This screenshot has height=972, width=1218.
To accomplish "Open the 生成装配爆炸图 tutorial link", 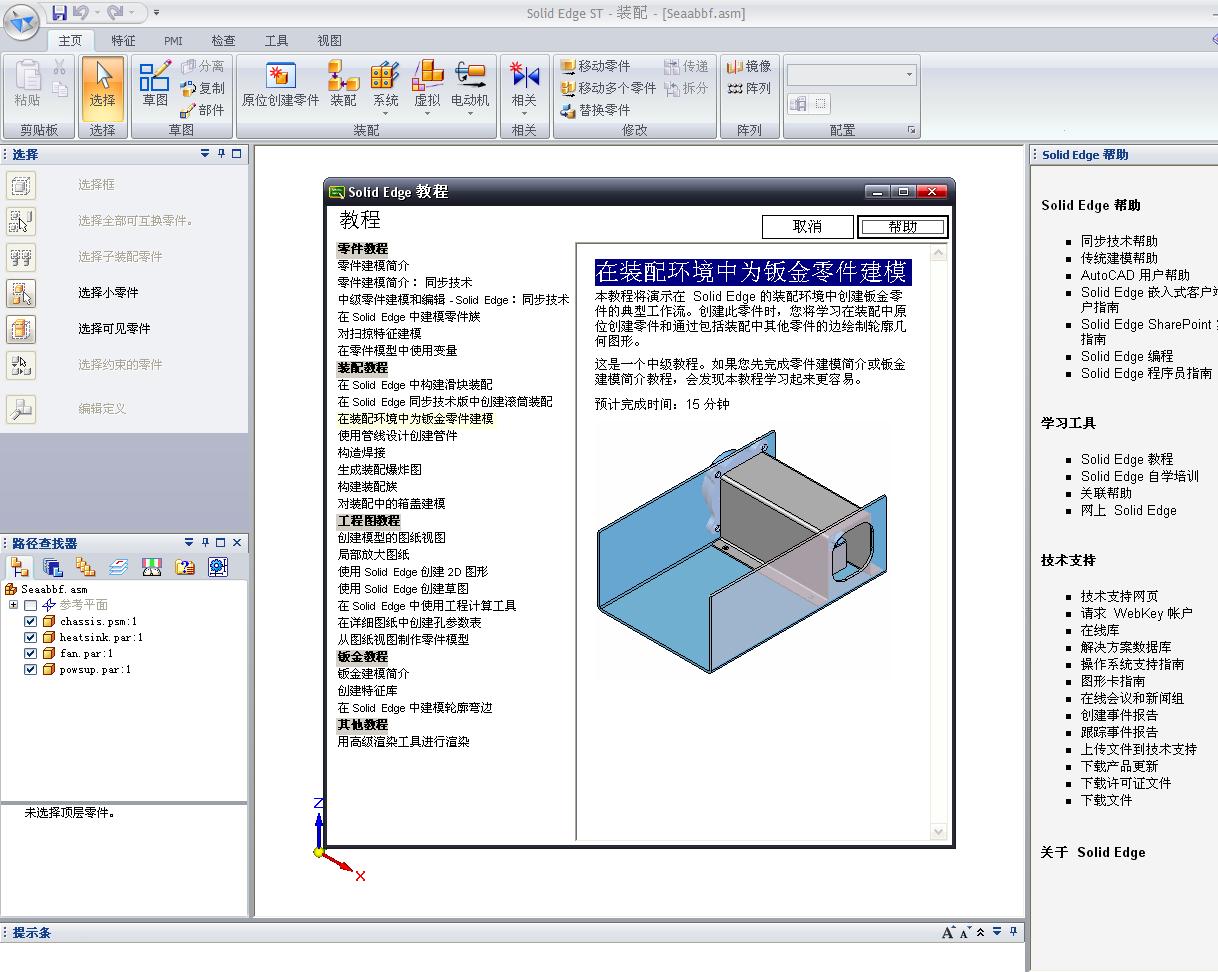I will click(x=379, y=470).
